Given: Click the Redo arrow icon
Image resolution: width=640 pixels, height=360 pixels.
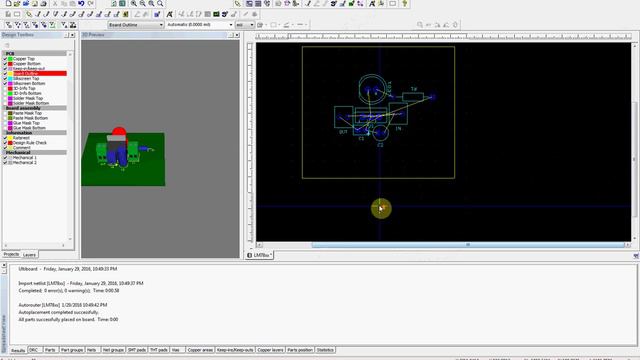Looking at the screenshot, I should click(90, 4).
